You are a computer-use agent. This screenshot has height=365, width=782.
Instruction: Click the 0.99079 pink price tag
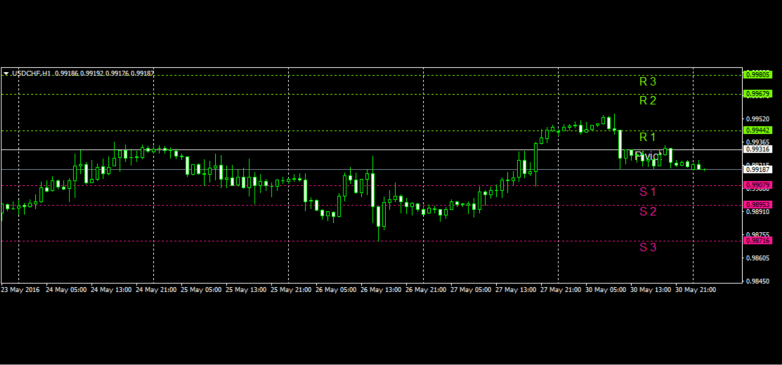[x=758, y=185]
